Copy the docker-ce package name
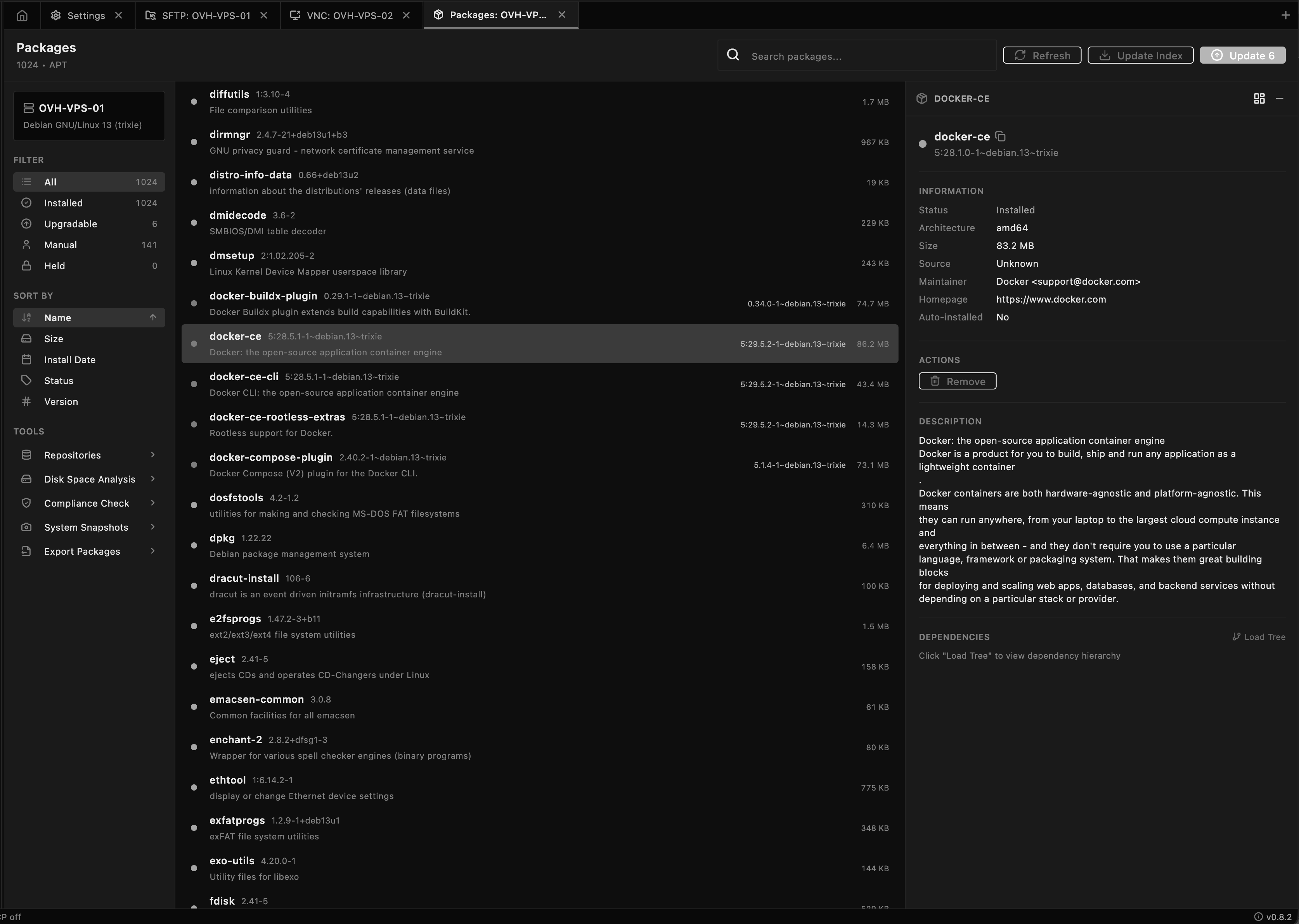Viewport: 1299px width, 924px height. coord(1000,137)
